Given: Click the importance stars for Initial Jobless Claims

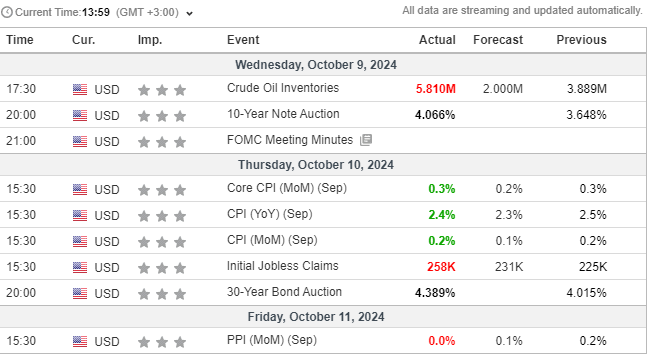Looking at the screenshot, I should pyautogui.click(x=162, y=268).
